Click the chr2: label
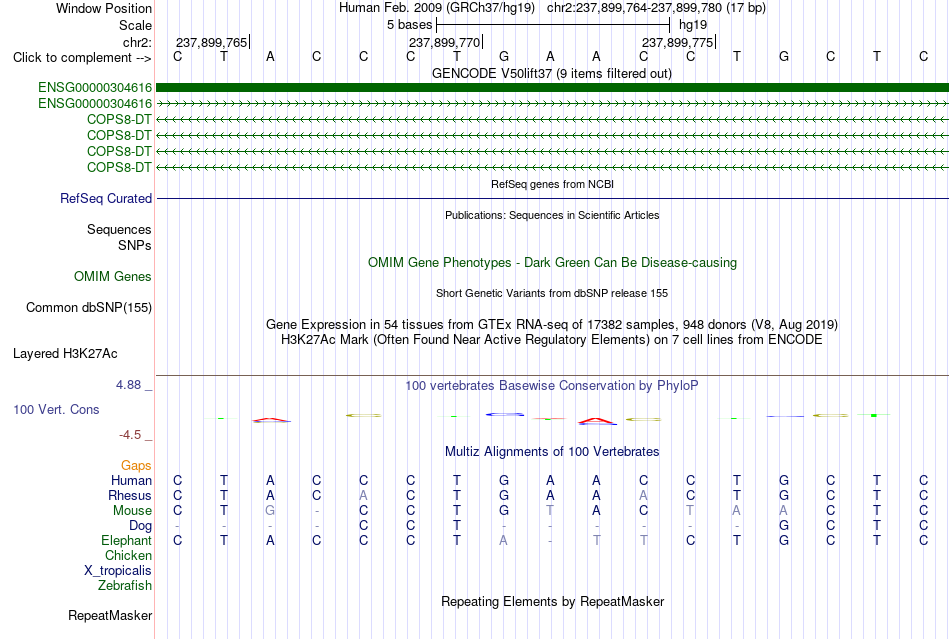The width and height of the screenshot is (950, 639). tap(137, 42)
